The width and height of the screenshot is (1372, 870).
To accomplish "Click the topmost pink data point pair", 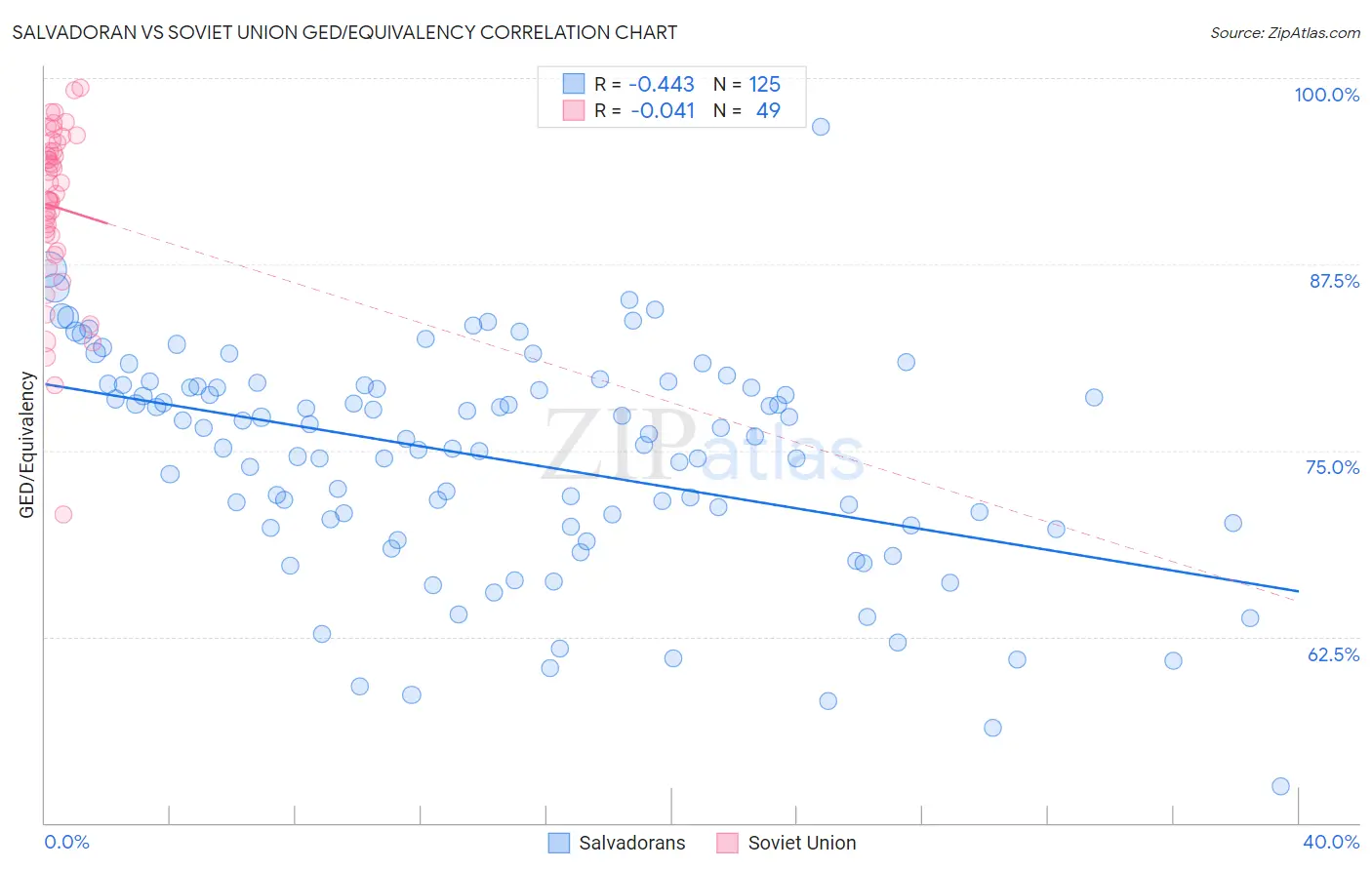I will pyautogui.click(x=77, y=89).
